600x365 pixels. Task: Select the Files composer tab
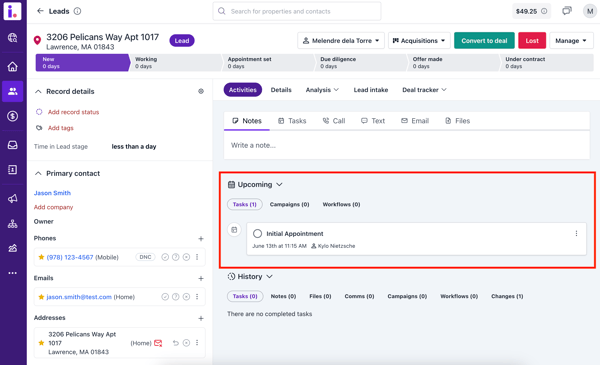[x=458, y=121]
